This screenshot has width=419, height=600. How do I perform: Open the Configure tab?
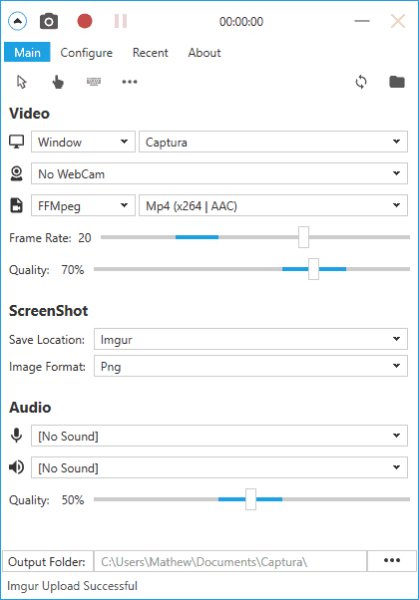point(86,52)
